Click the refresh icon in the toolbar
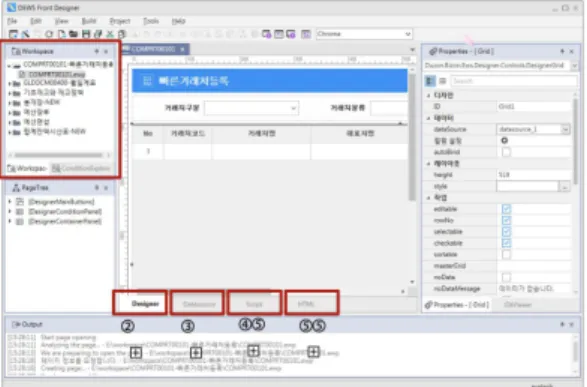Viewport: 587px width, 387px height. (x=49, y=34)
